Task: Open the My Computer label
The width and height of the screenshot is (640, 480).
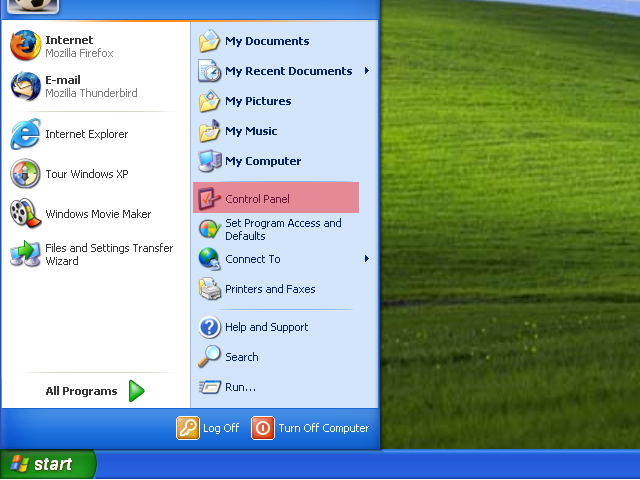Action: [x=263, y=161]
